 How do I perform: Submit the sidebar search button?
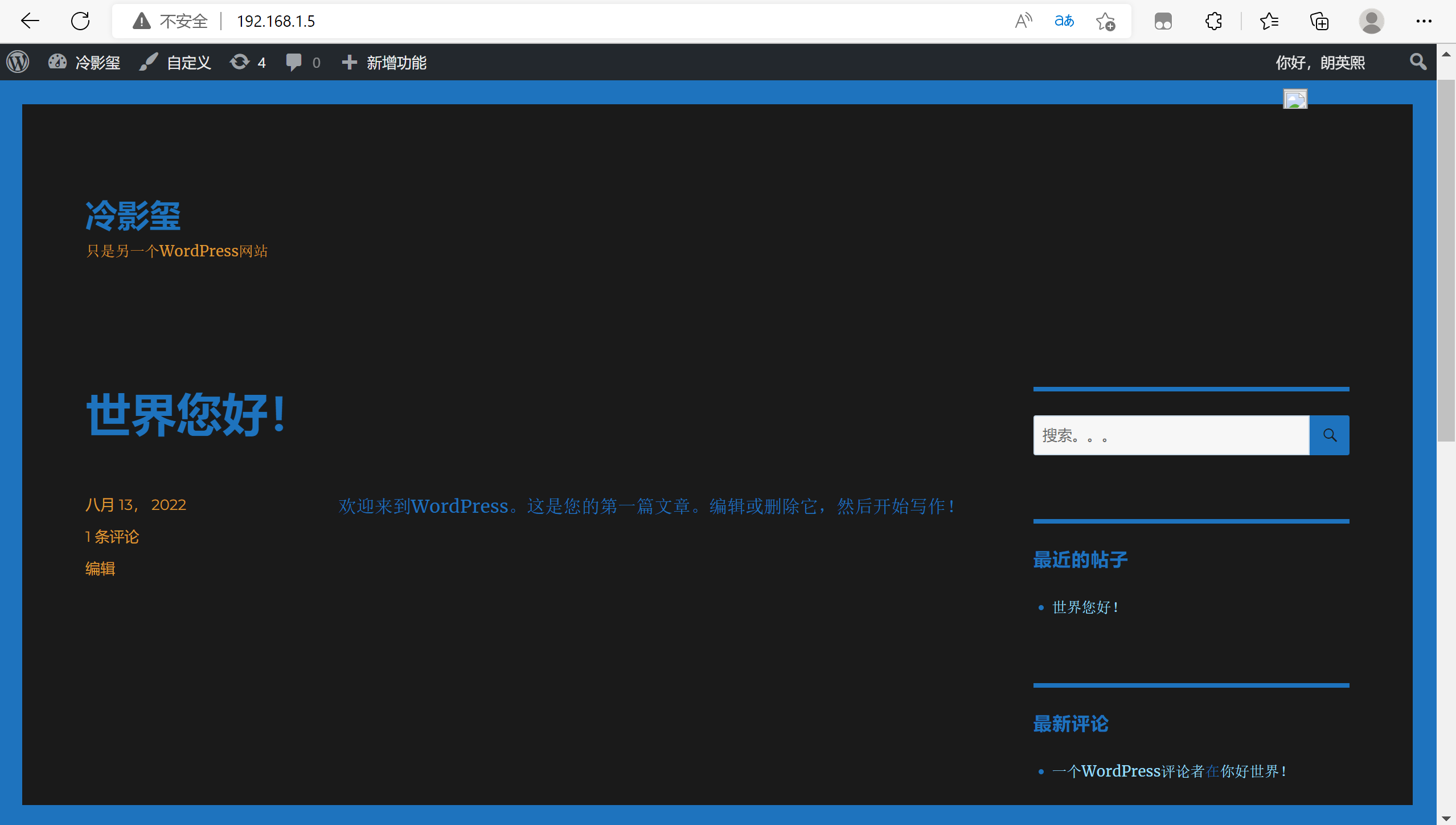click(1330, 435)
